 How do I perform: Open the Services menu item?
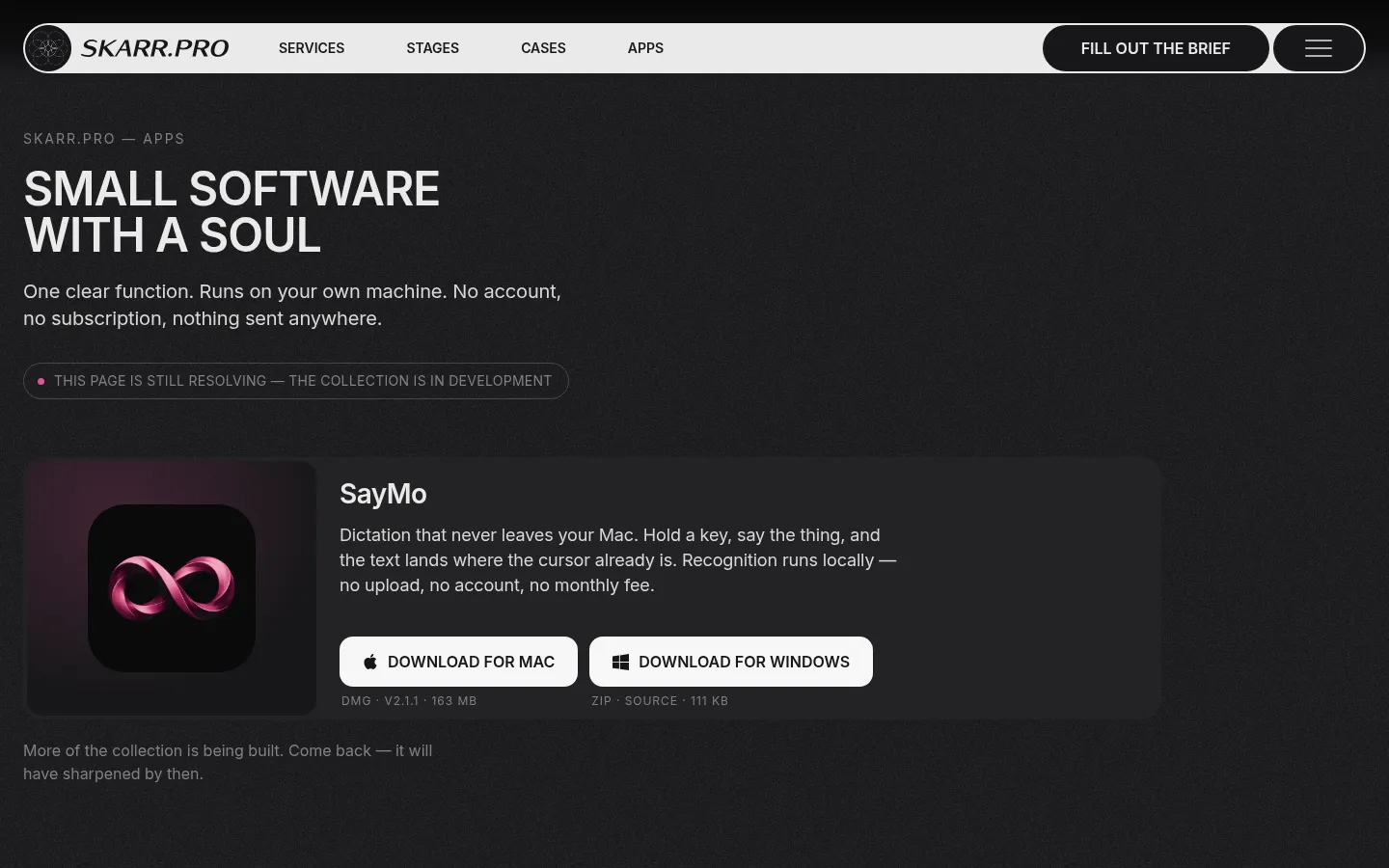[312, 48]
